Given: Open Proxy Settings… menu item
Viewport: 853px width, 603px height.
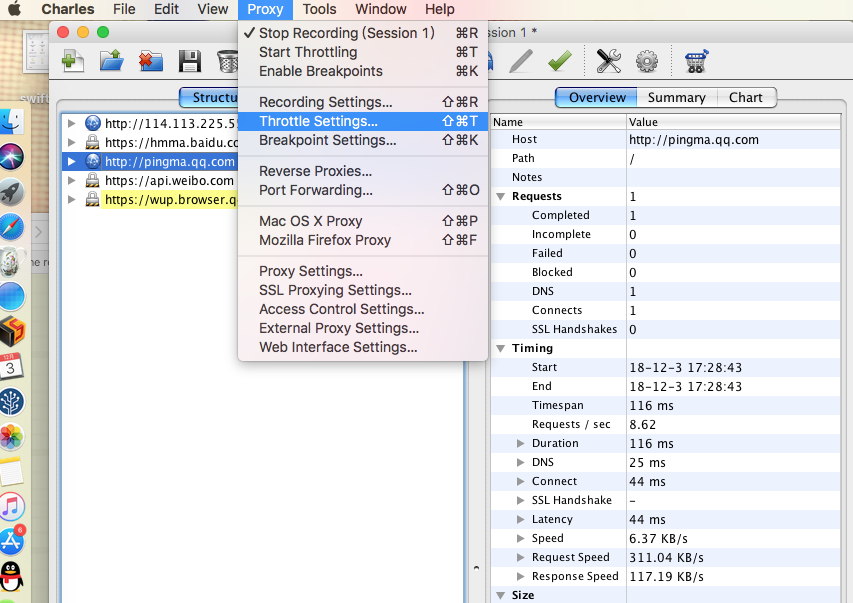Looking at the screenshot, I should tap(362, 271).
